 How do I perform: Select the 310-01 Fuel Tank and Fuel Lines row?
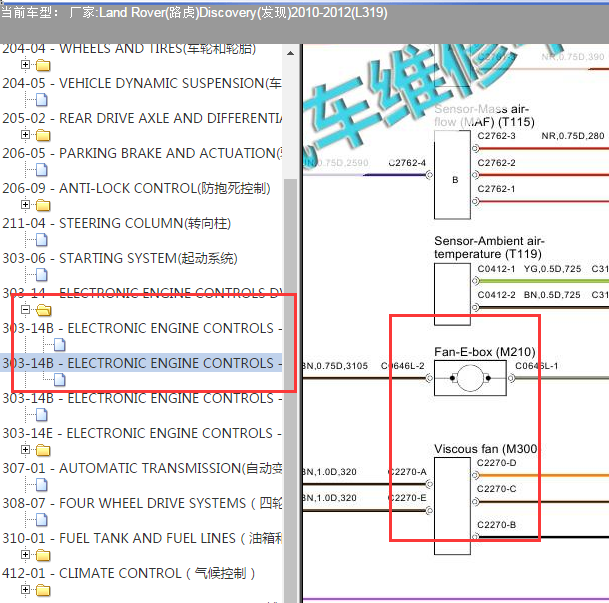142,538
